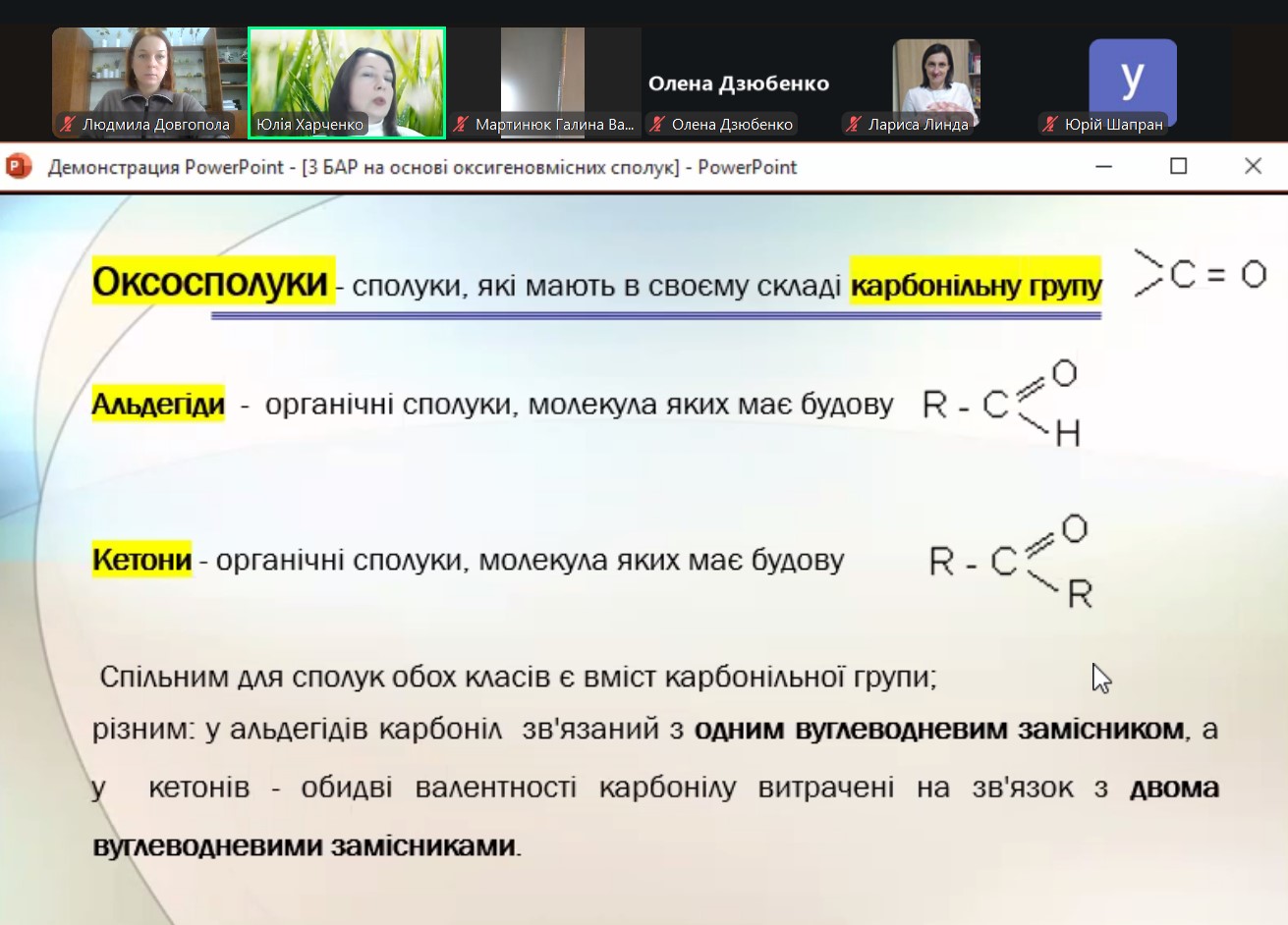Click the muted microphone icon beside Людмила Довгопола

(x=68, y=125)
